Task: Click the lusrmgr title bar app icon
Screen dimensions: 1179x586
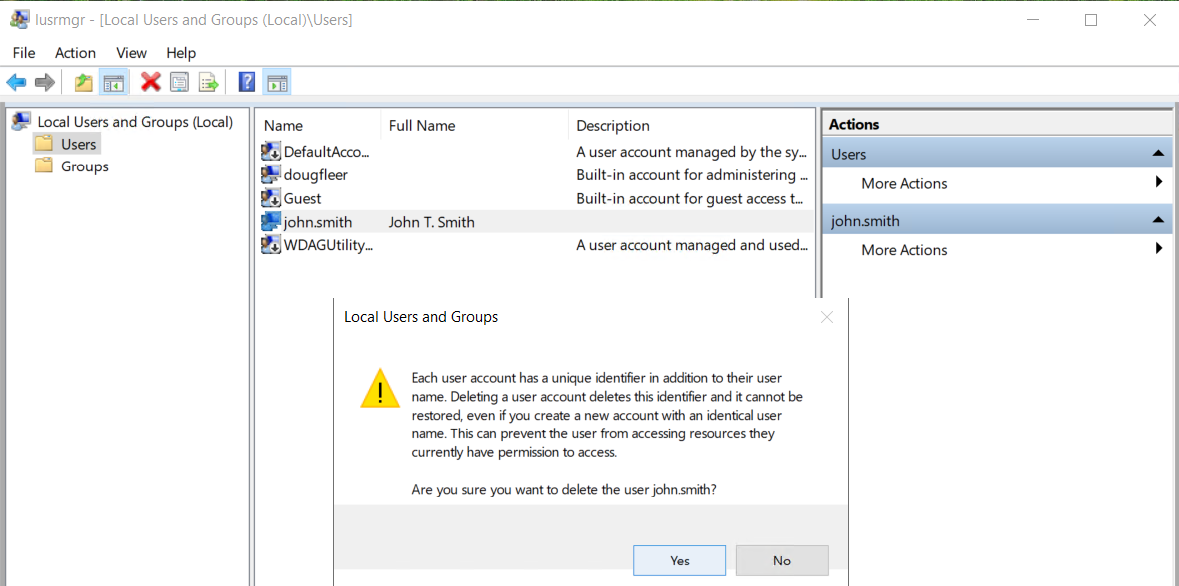Action: 20,20
